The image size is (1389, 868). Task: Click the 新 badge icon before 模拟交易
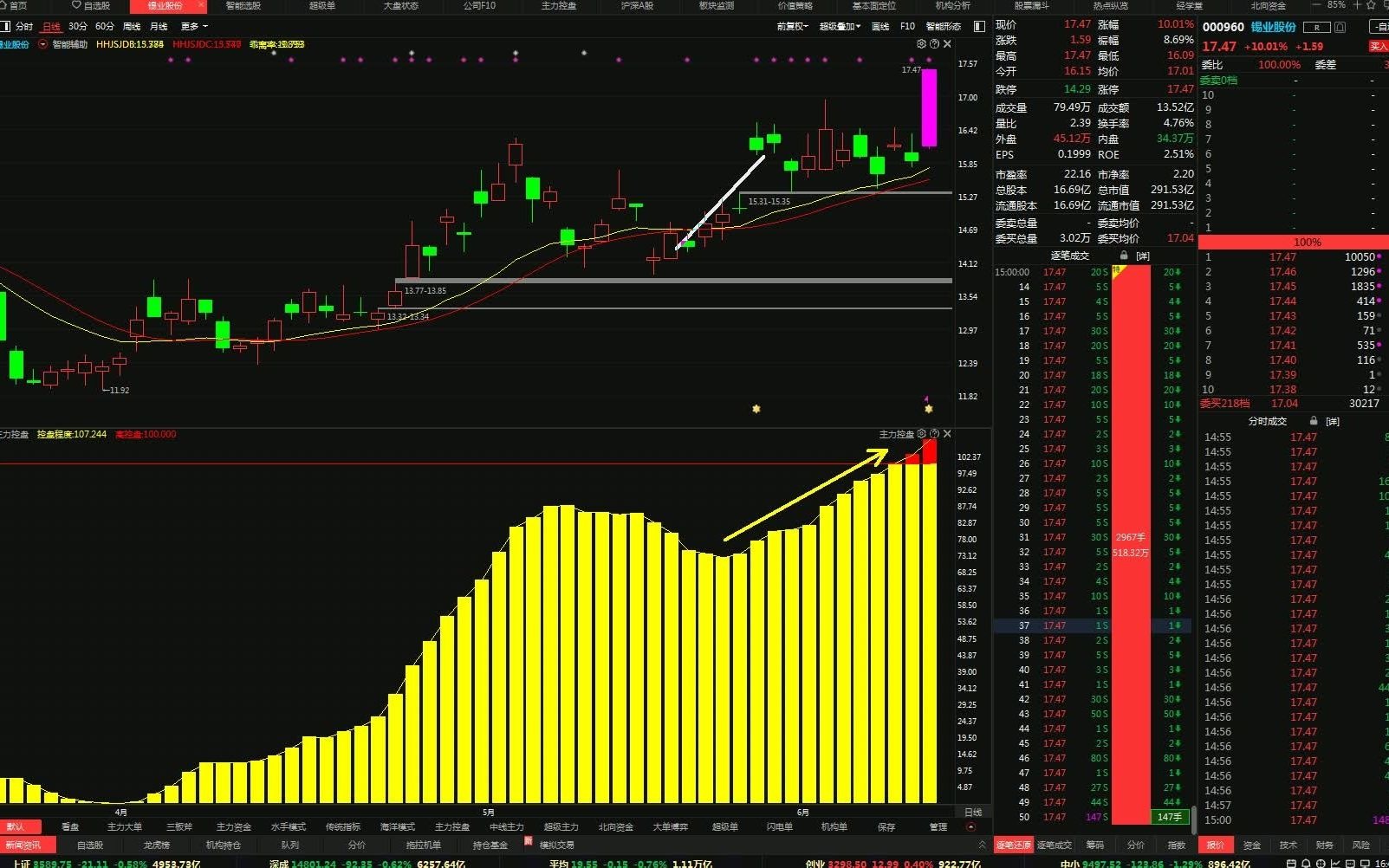coord(528,841)
